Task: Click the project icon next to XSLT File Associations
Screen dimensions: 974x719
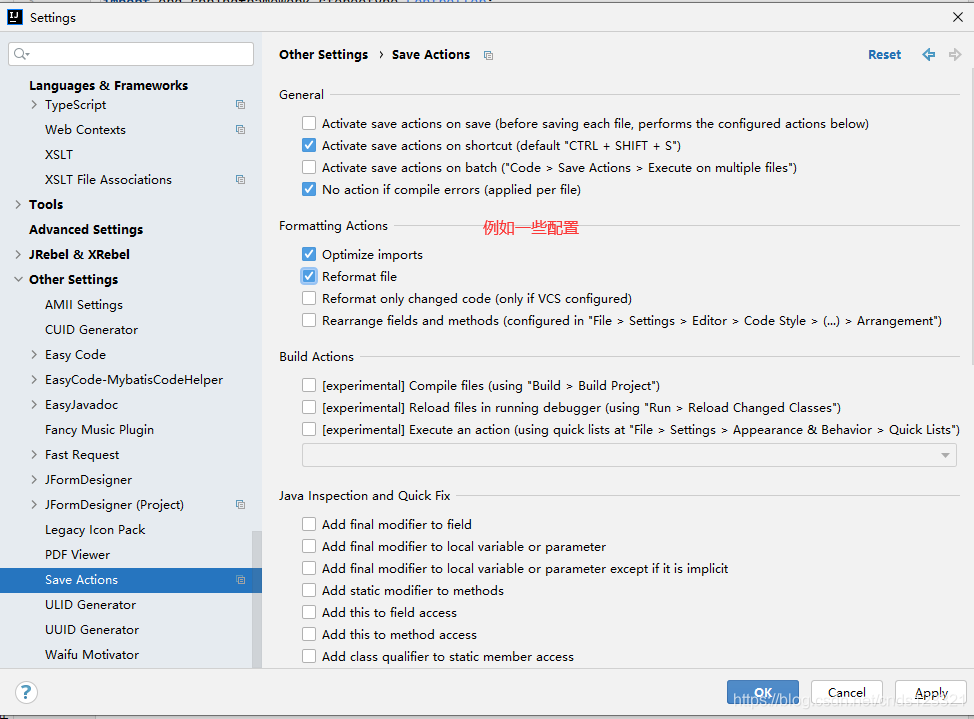Action: pos(240,180)
